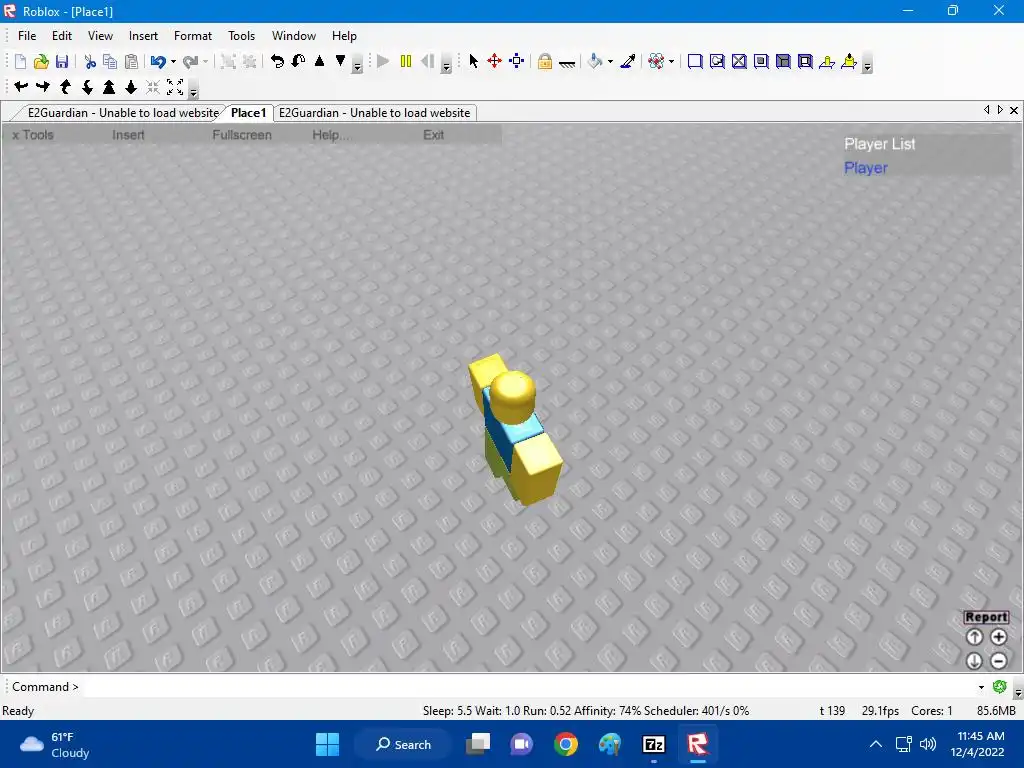This screenshot has height=768, width=1024.
Task: Select the Smooth surface tool
Action: pos(696,61)
